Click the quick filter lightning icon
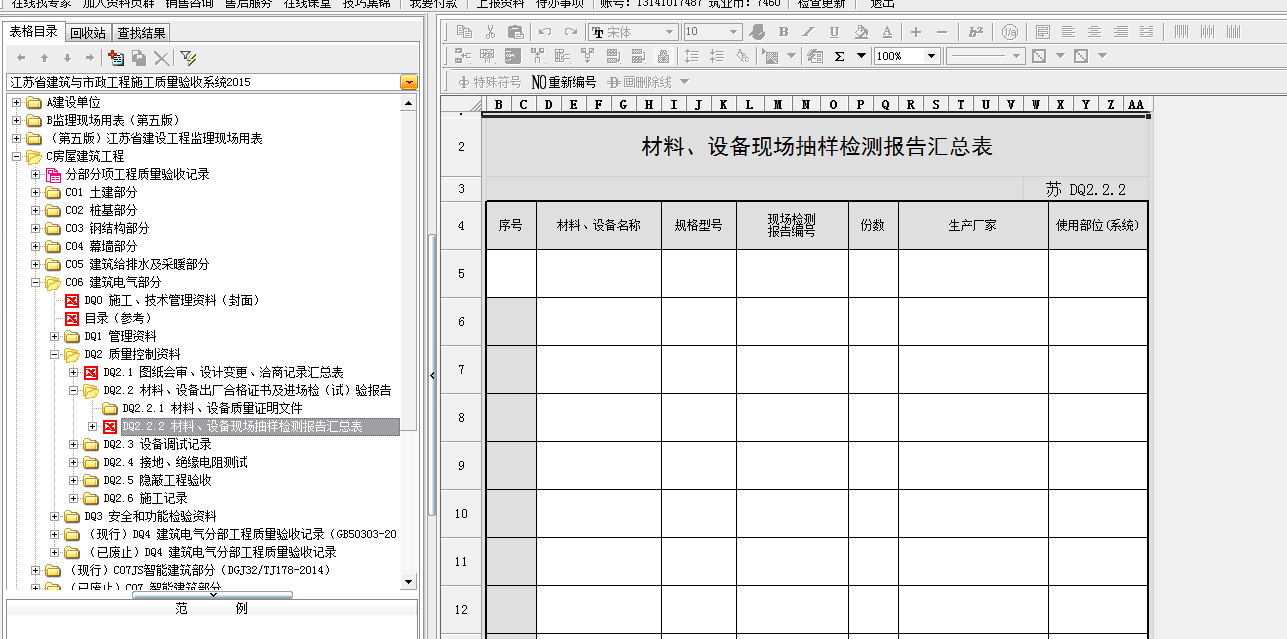This screenshot has width=1287, height=639. [x=187, y=58]
